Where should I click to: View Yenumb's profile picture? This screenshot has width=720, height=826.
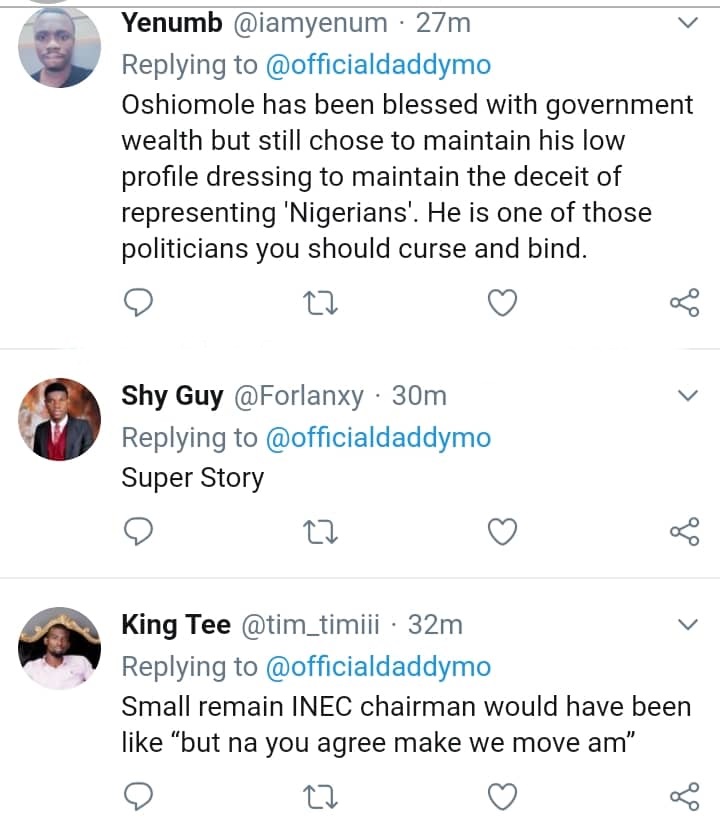[x=60, y=47]
